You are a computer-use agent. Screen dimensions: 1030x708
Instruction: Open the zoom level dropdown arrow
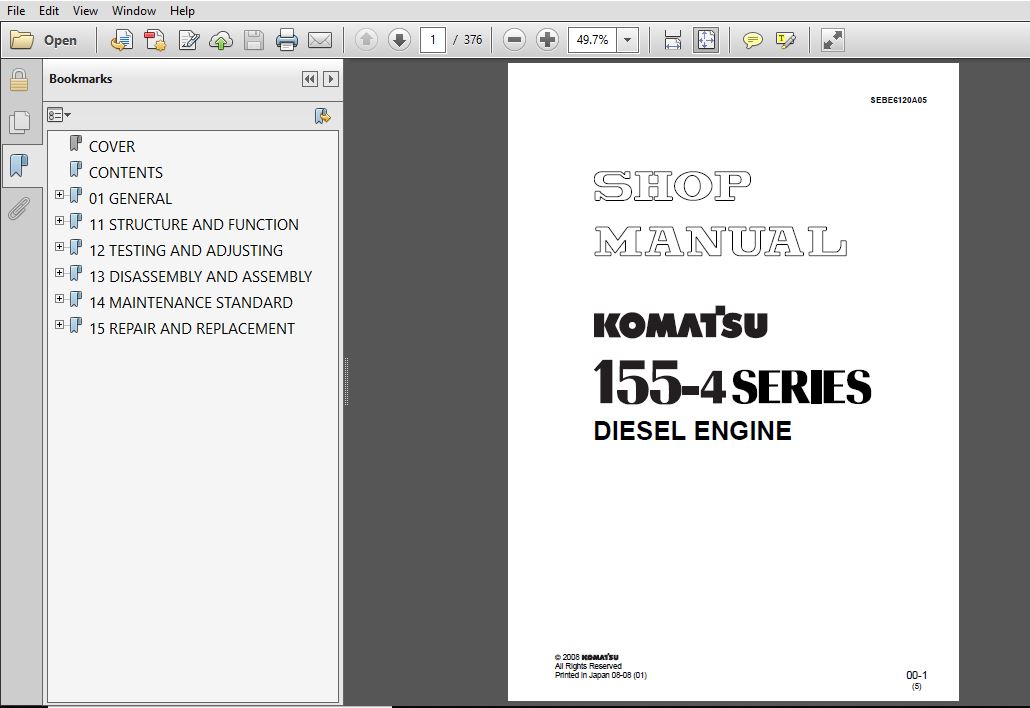pos(628,40)
